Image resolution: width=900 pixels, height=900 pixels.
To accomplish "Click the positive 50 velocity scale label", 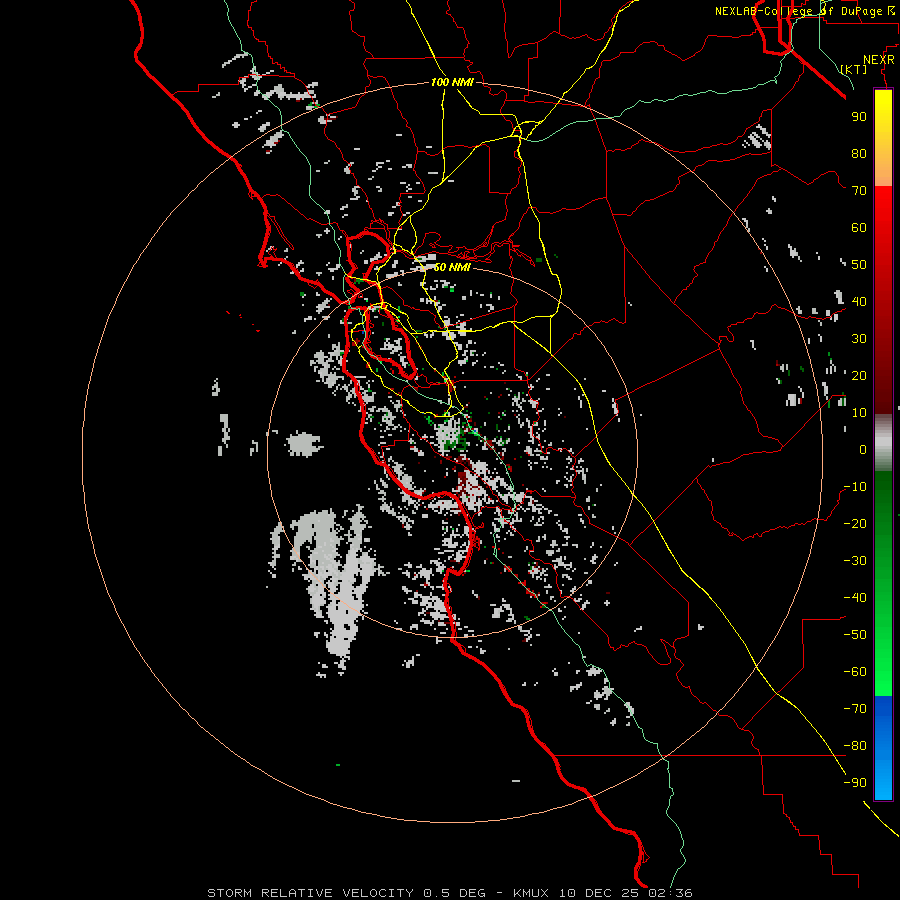I will click(859, 265).
